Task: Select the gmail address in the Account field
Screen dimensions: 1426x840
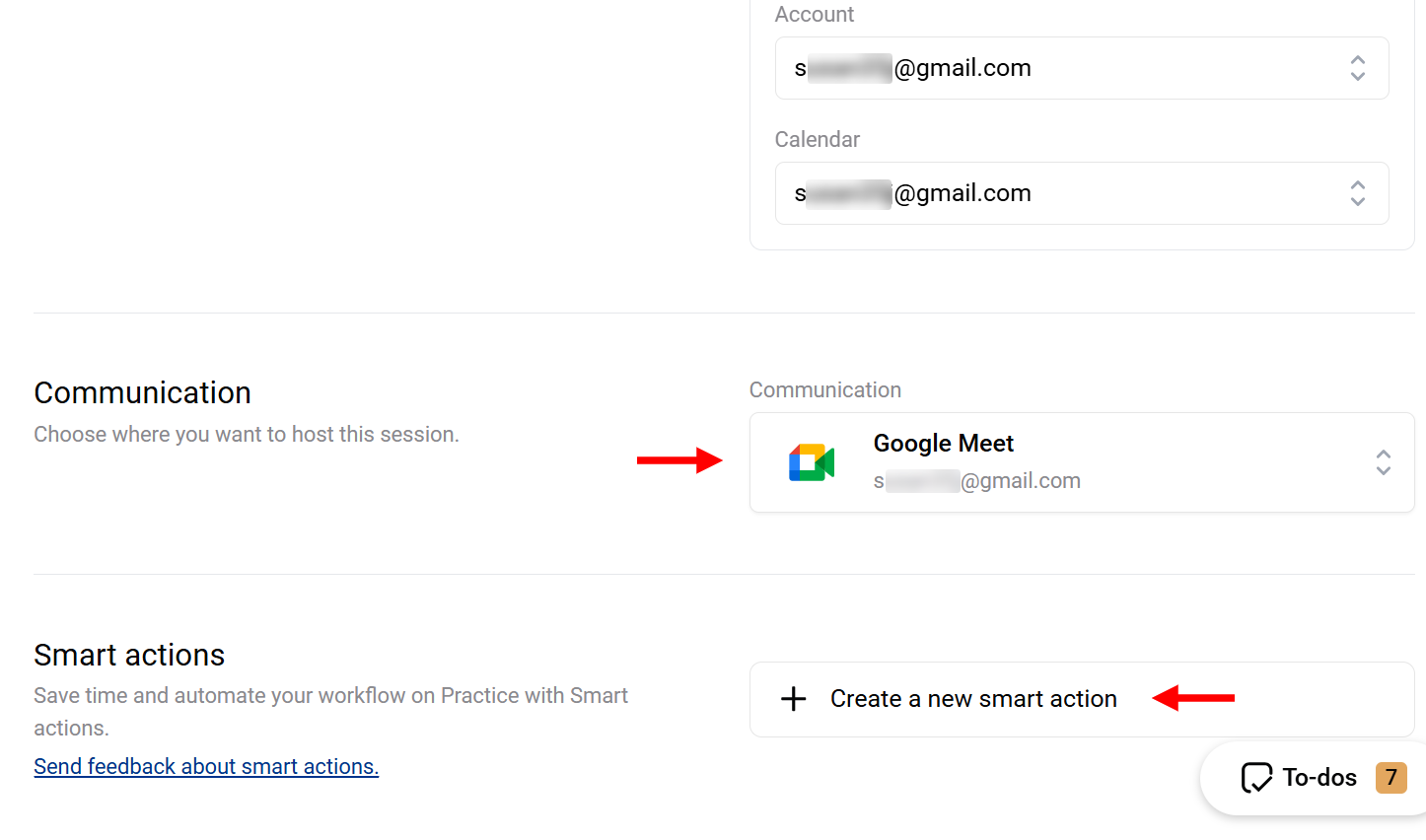Action: (x=912, y=68)
